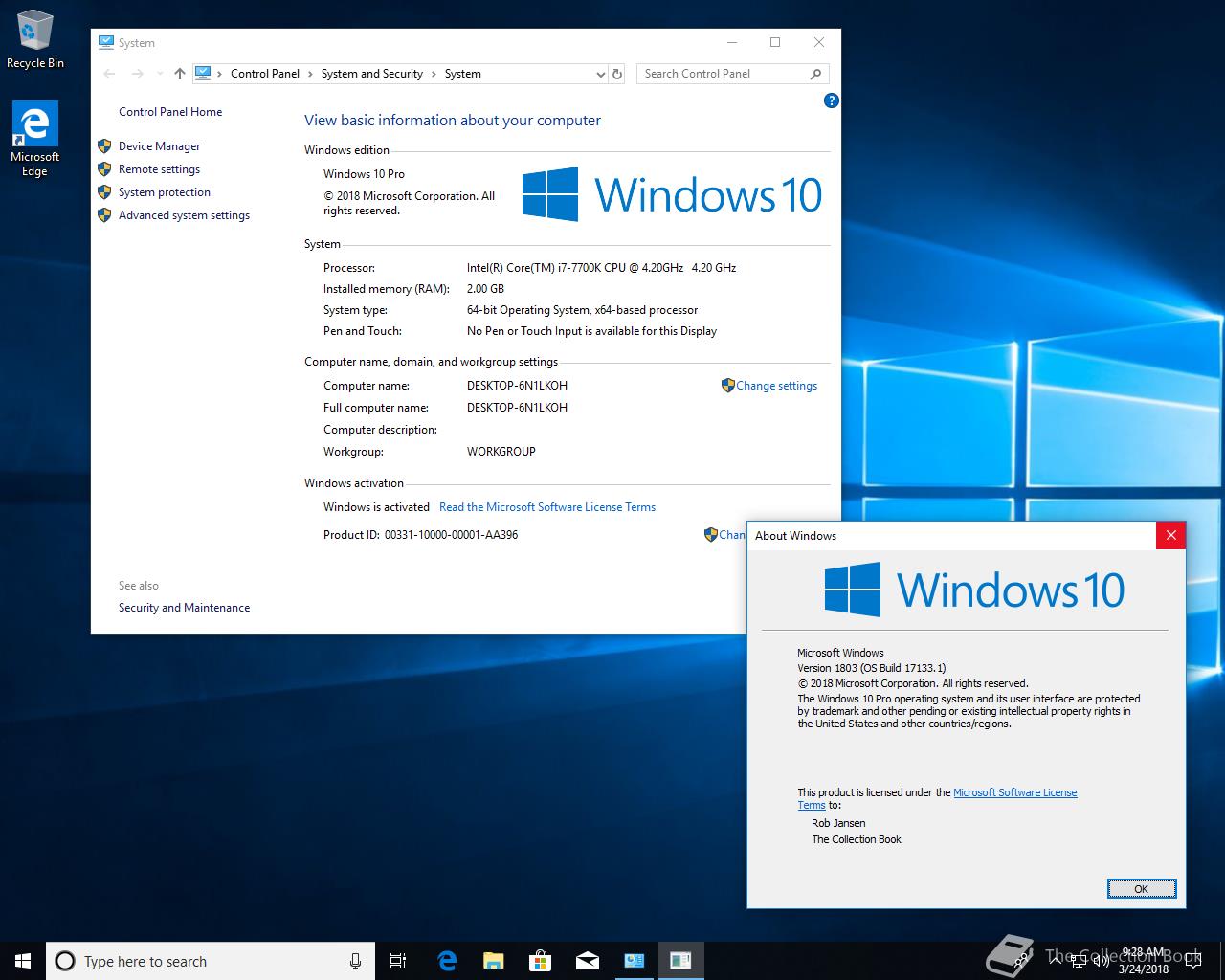Click System and Security breadcrumb

point(371,74)
